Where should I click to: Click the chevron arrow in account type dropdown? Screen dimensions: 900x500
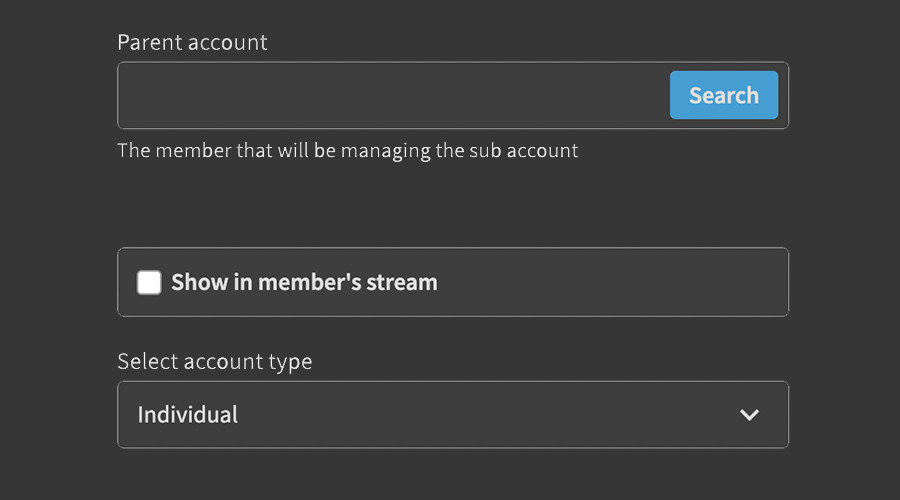[x=749, y=415]
